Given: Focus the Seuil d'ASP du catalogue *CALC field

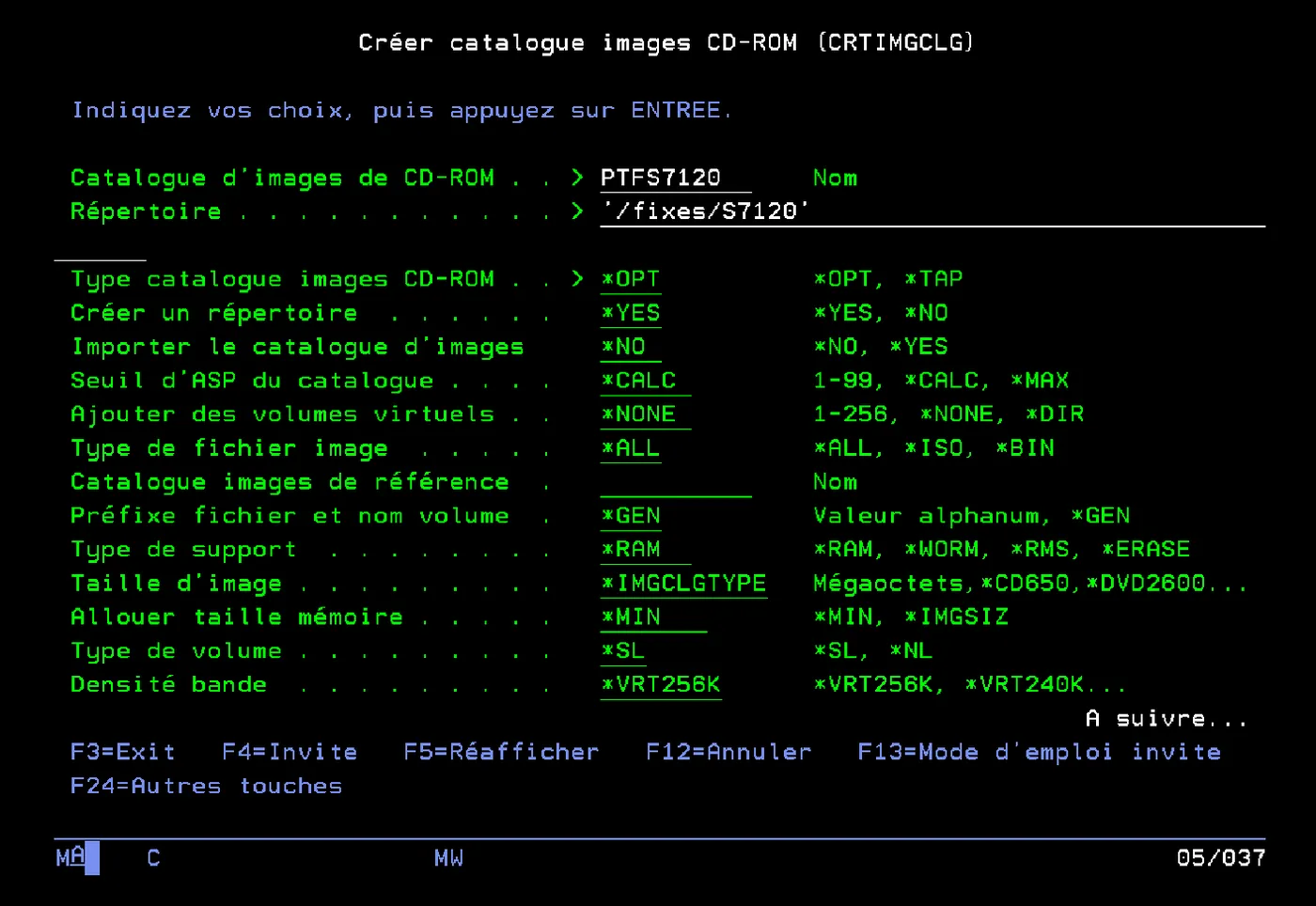Looking at the screenshot, I should 646,381.
